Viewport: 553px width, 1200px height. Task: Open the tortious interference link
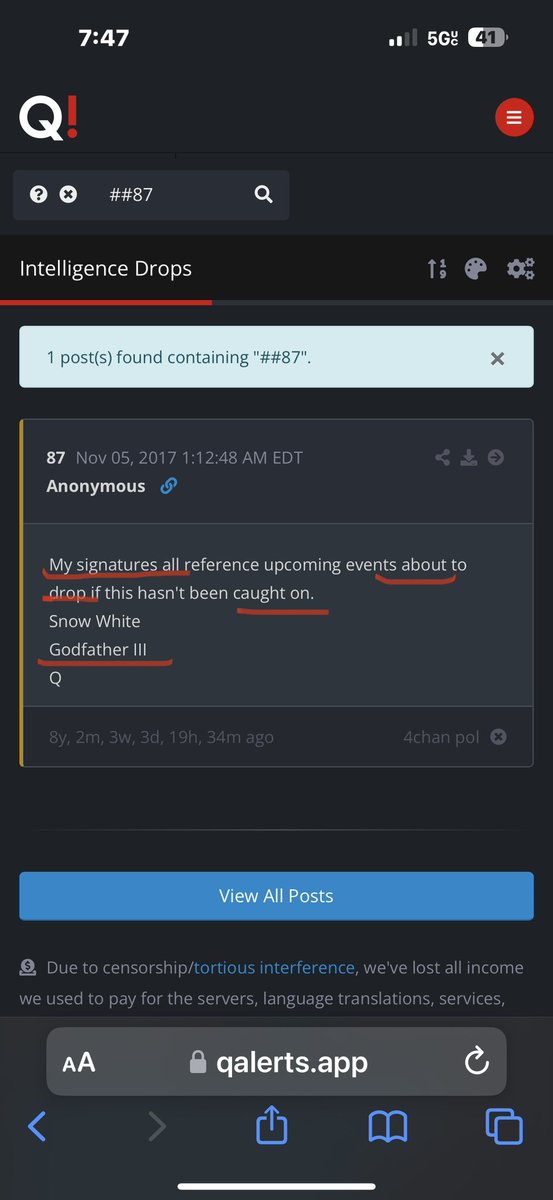(x=274, y=967)
